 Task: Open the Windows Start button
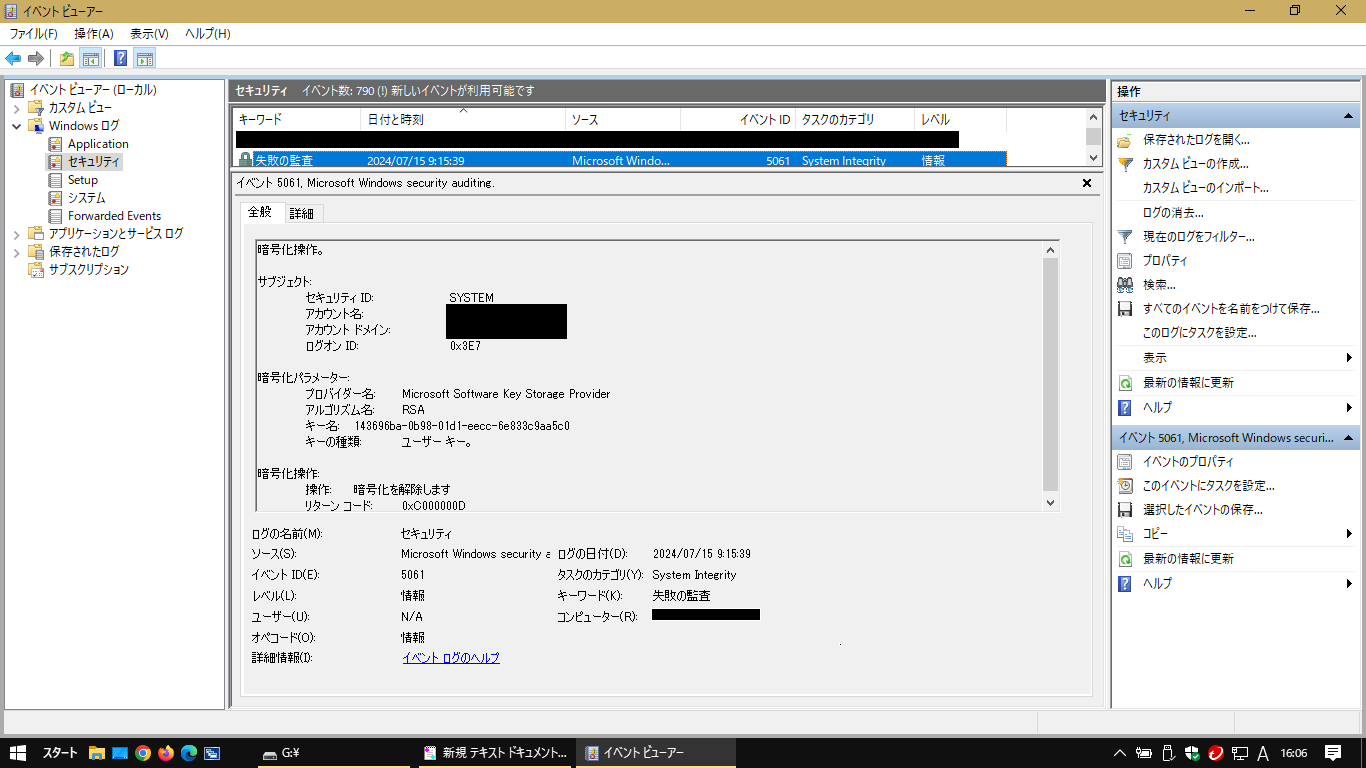click(18, 753)
